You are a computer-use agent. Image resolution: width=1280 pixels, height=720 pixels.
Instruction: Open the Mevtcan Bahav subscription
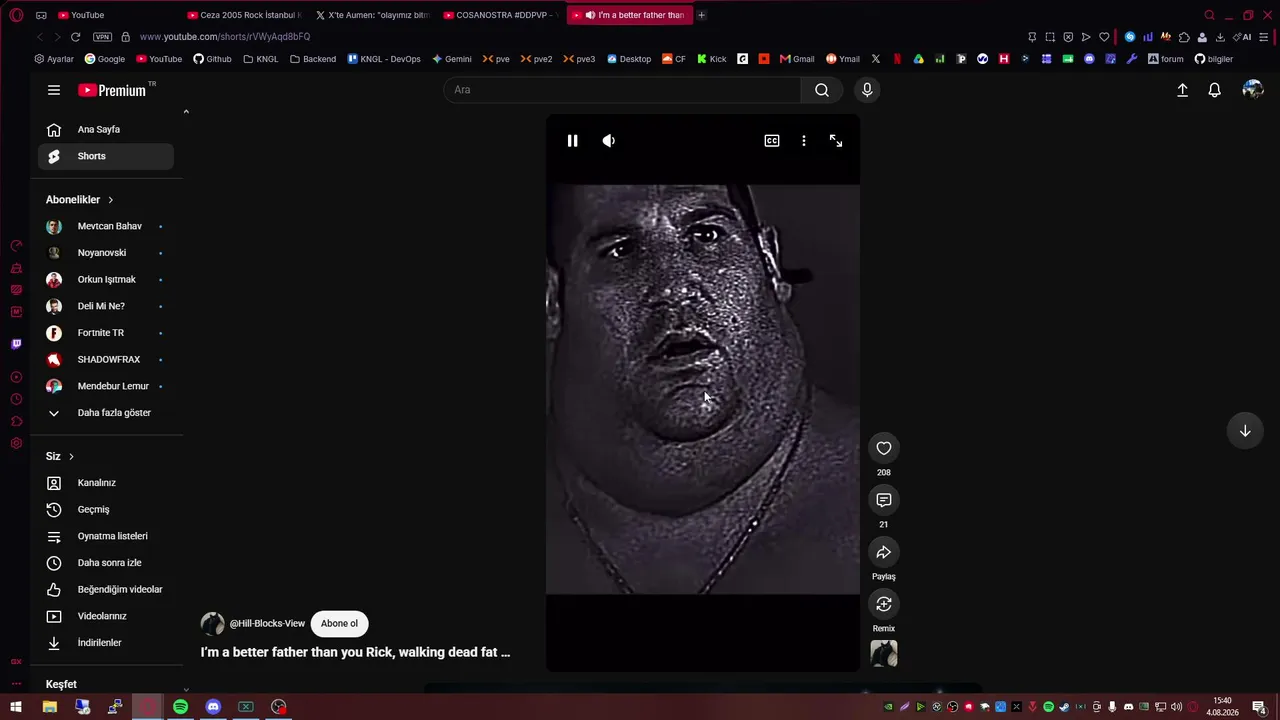click(x=106, y=226)
